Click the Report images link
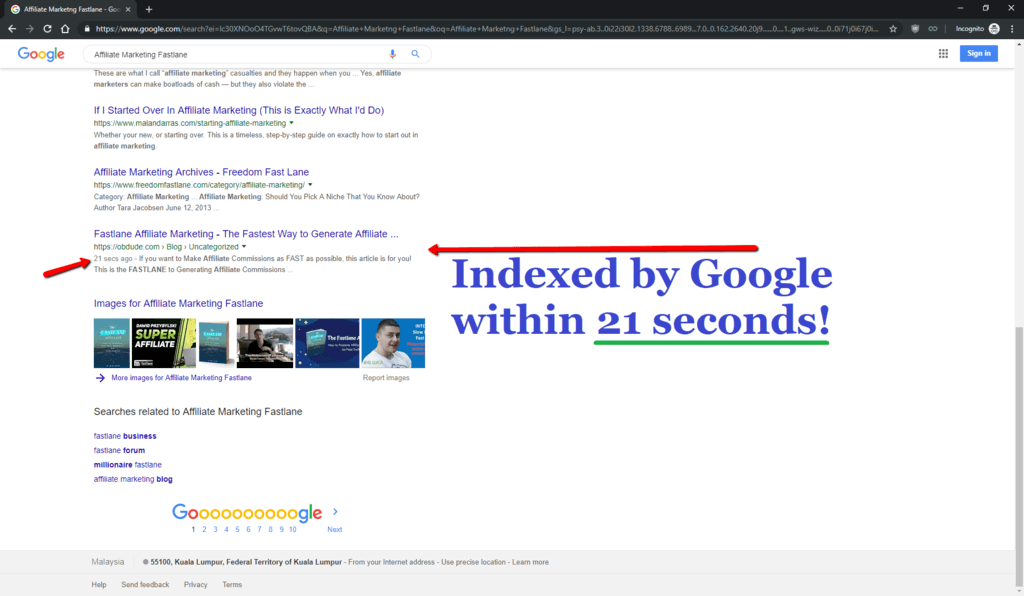This screenshot has width=1024, height=596. 386,378
